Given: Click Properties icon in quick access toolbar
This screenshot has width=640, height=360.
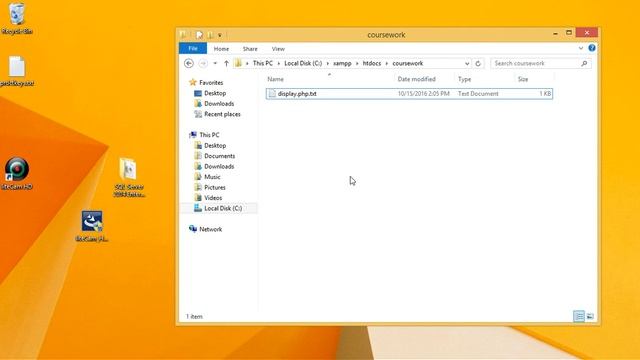Looking at the screenshot, I should coord(199,35).
